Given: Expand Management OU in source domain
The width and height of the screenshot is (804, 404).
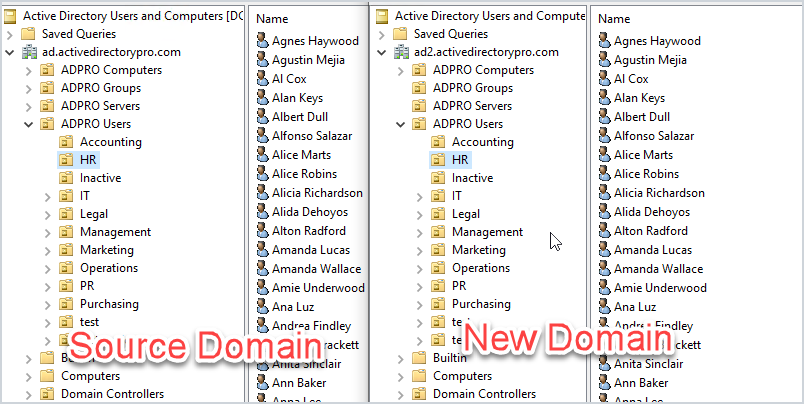Looking at the screenshot, I should click(x=48, y=233).
